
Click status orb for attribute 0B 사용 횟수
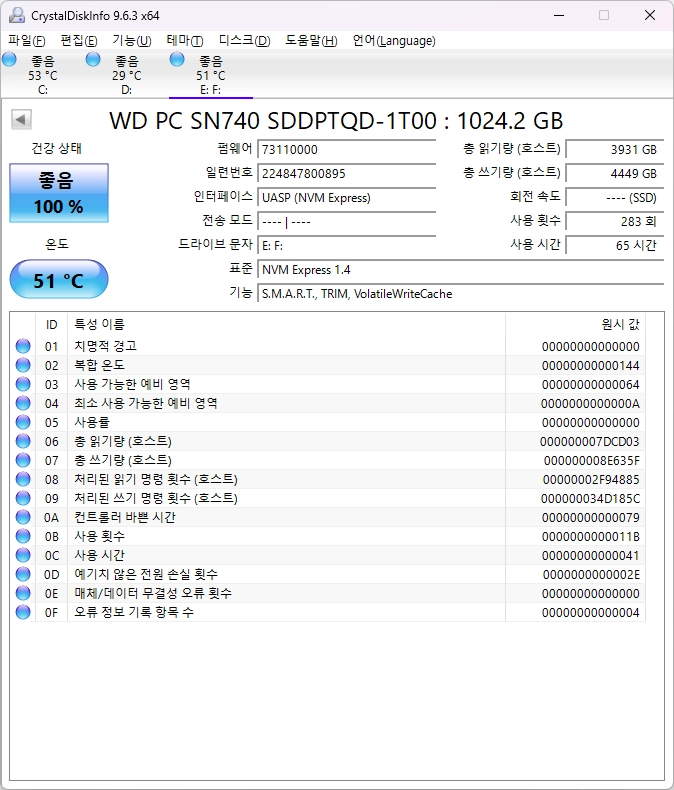23,536
